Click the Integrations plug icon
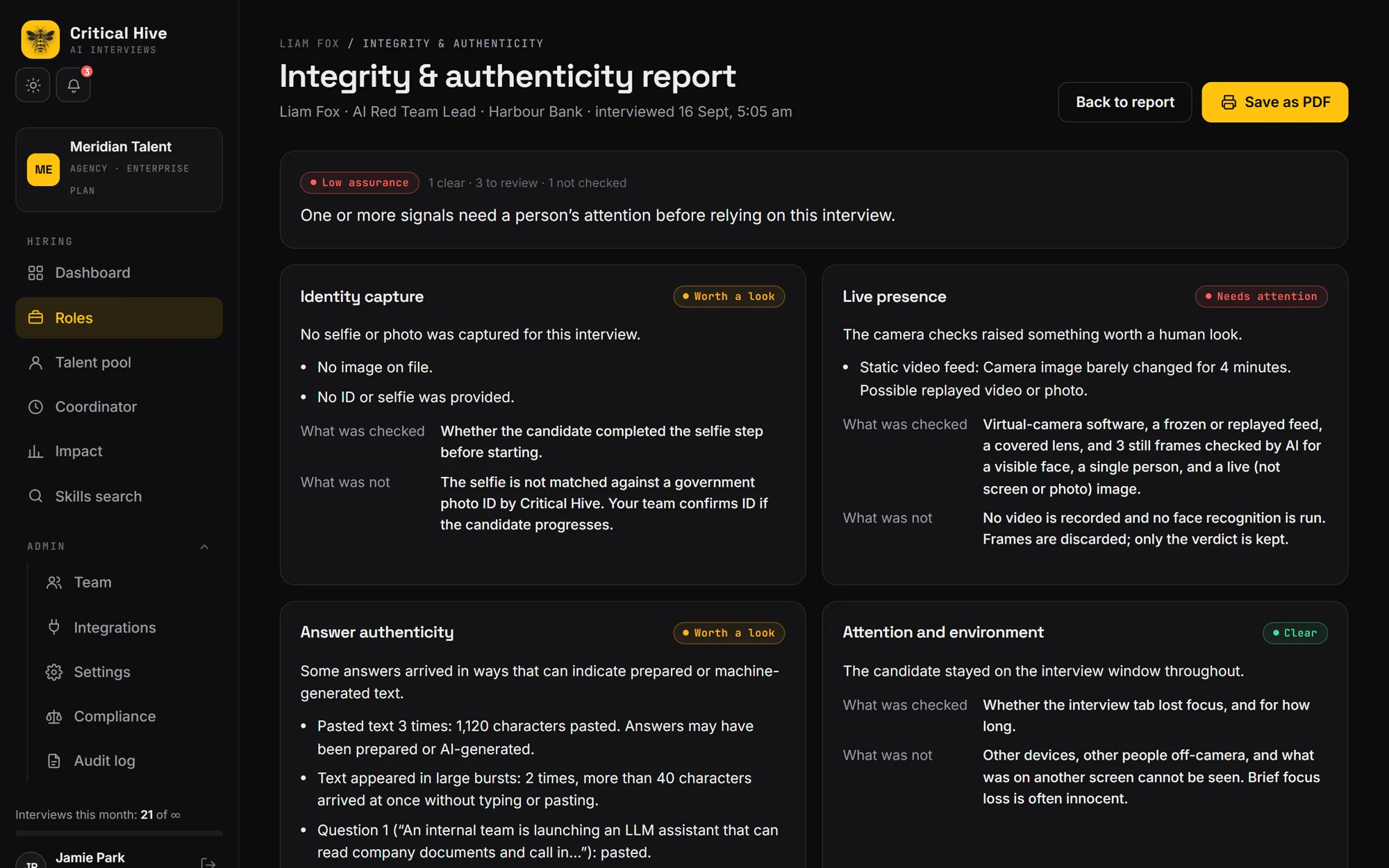Image resolution: width=1389 pixels, height=868 pixels. (x=54, y=627)
